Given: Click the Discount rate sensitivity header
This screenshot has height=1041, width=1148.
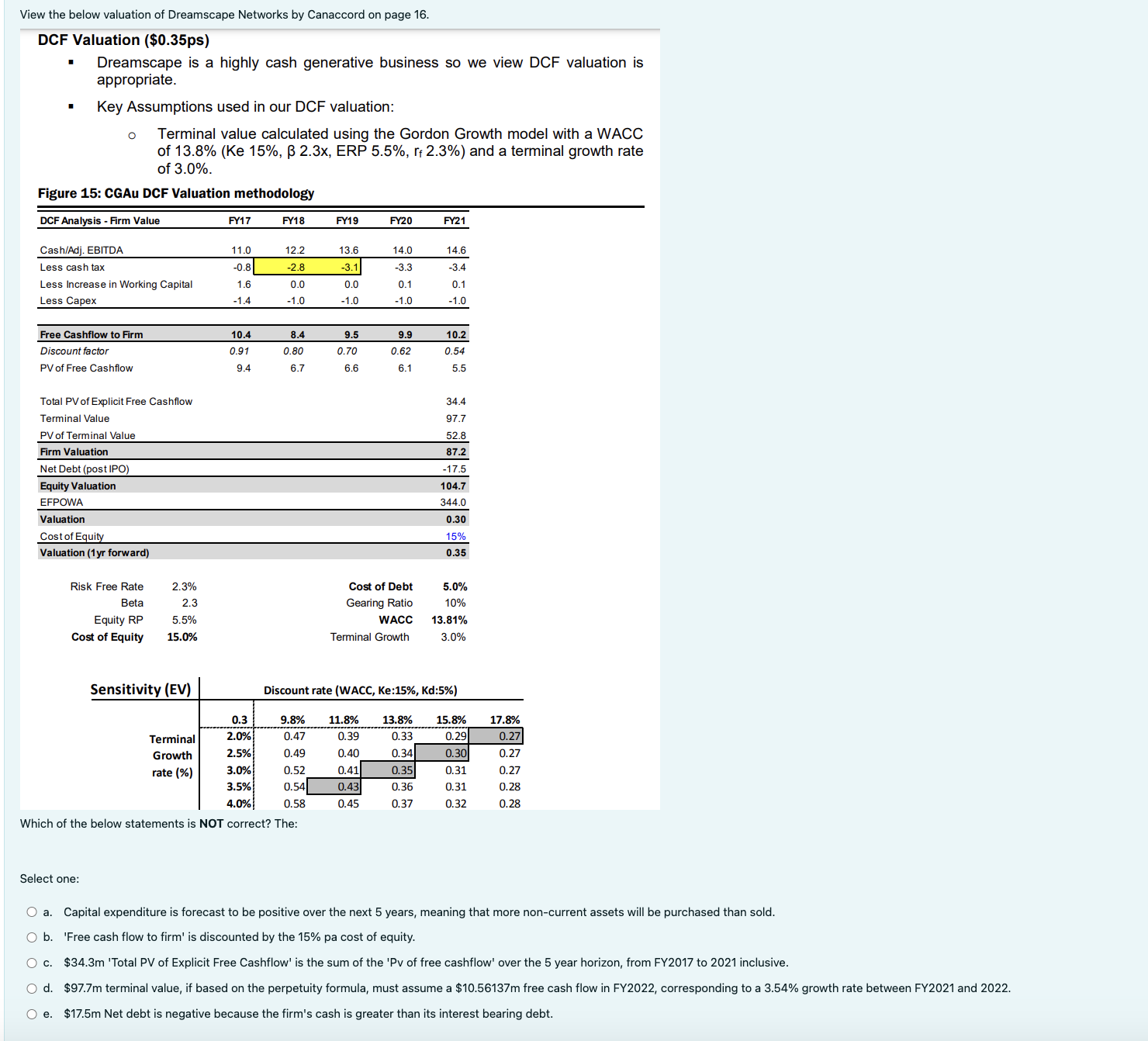Looking at the screenshot, I should pyautogui.click(x=361, y=690).
